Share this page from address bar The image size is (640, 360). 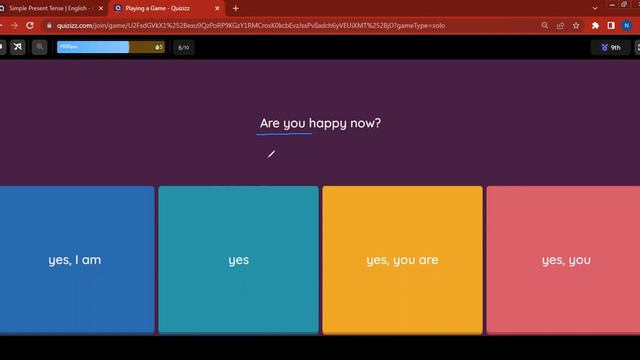(x=560, y=25)
